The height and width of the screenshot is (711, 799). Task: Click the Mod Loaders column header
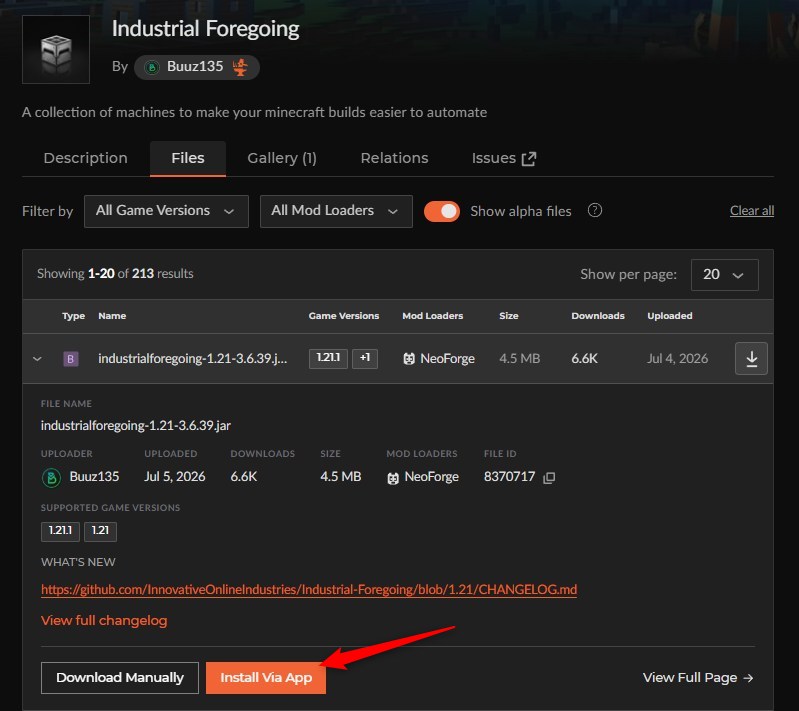pos(433,316)
